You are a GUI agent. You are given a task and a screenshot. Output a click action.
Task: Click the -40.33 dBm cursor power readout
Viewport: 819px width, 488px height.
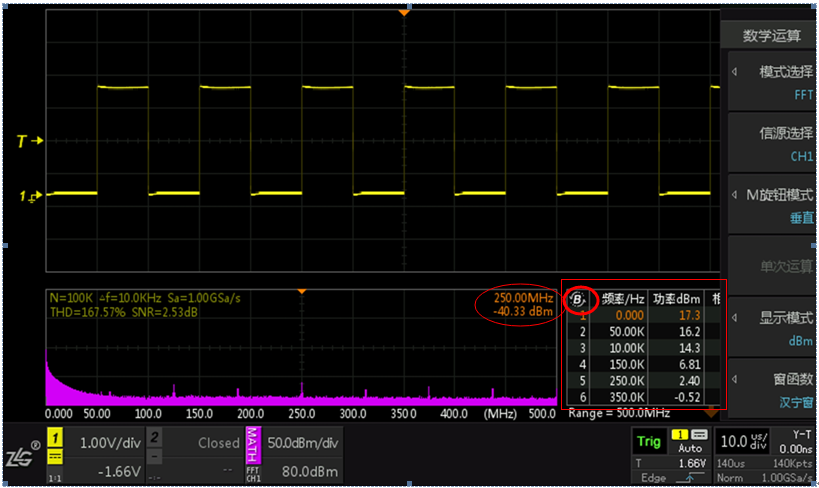click(x=523, y=312)
